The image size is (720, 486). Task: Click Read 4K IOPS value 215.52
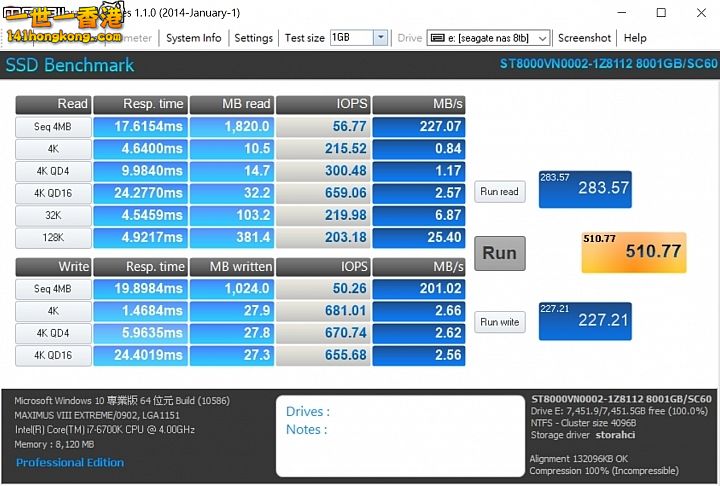click(x=323, y=149)
